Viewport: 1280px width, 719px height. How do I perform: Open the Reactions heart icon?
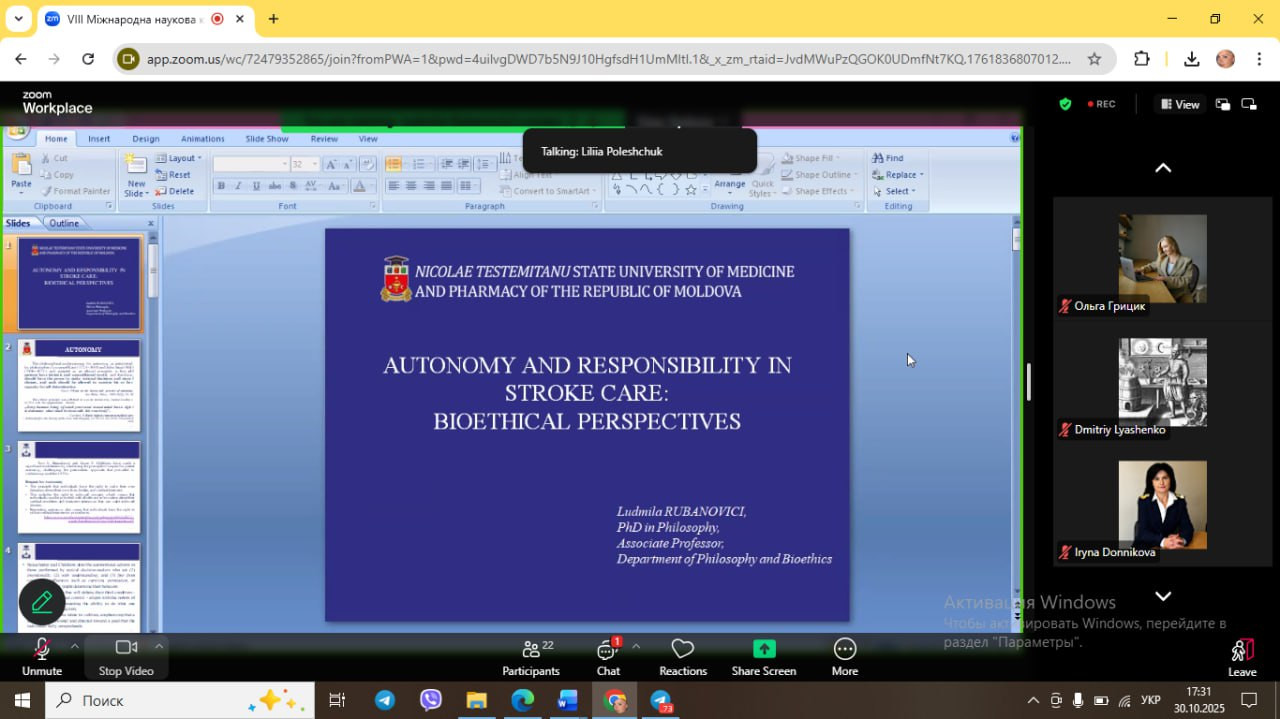pos(683,650)
